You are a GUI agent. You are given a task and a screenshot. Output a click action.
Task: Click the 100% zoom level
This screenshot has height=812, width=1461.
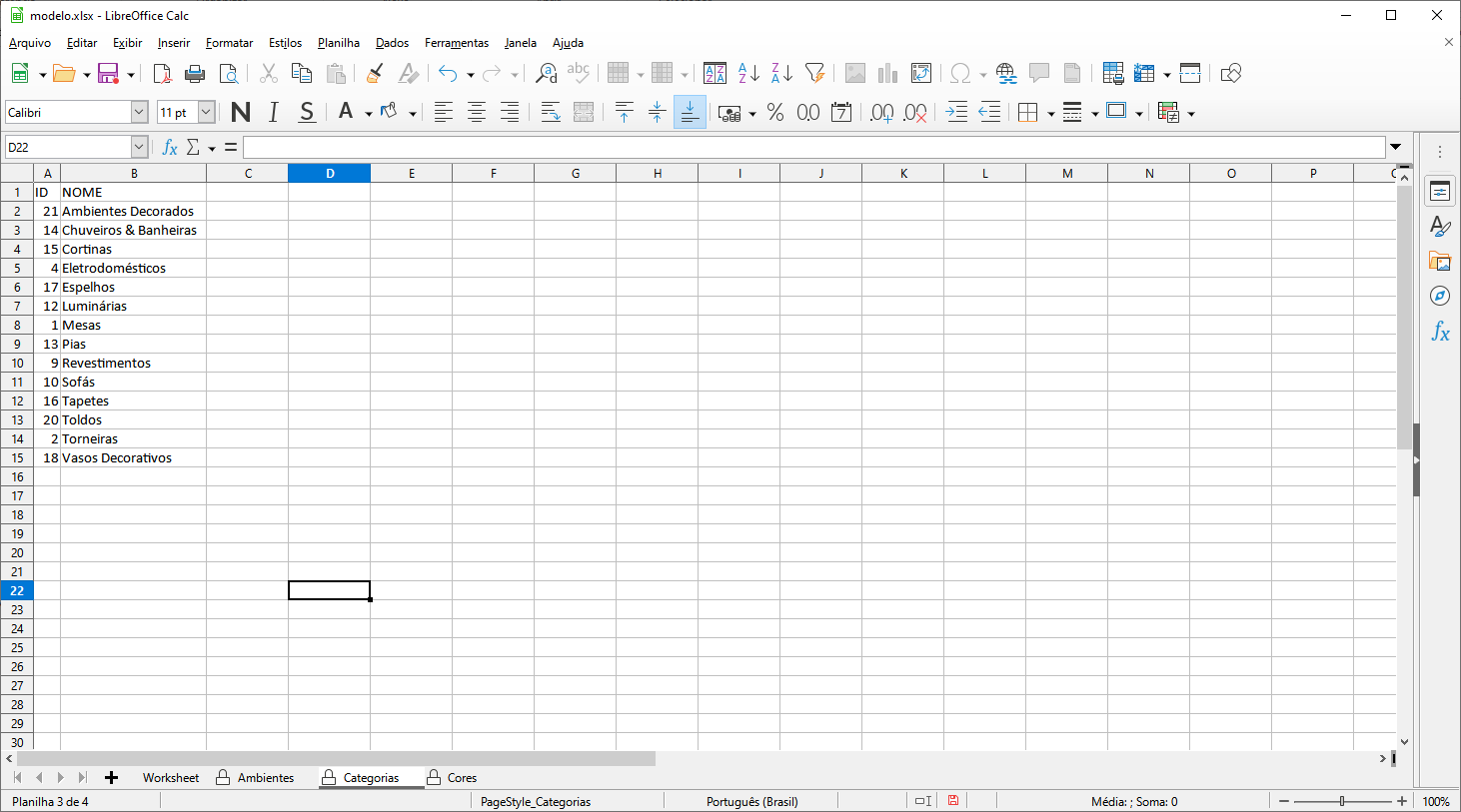1436,801
